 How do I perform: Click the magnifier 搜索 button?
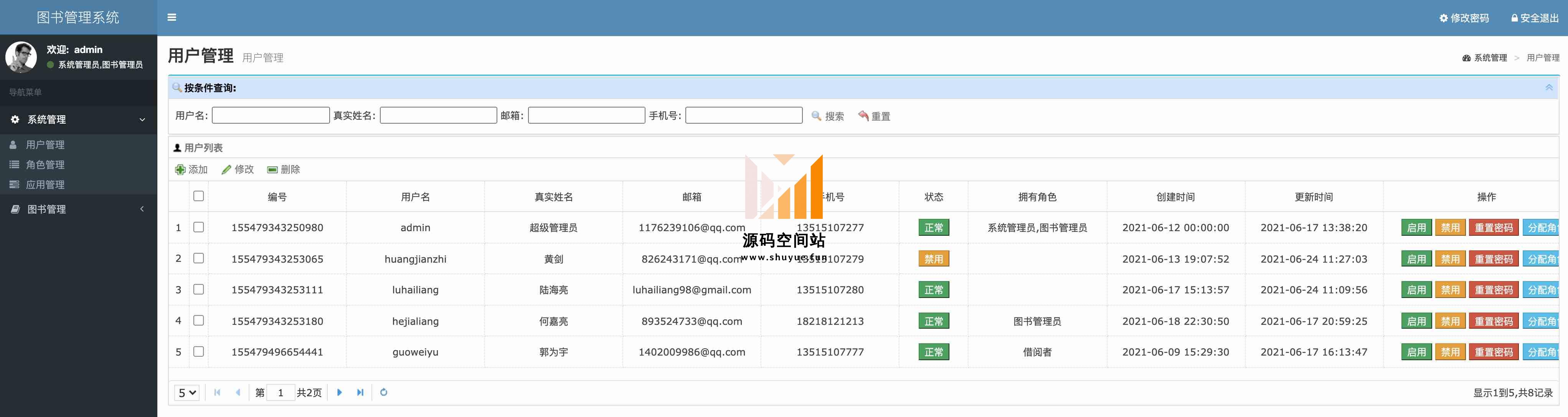click(828, 116)
